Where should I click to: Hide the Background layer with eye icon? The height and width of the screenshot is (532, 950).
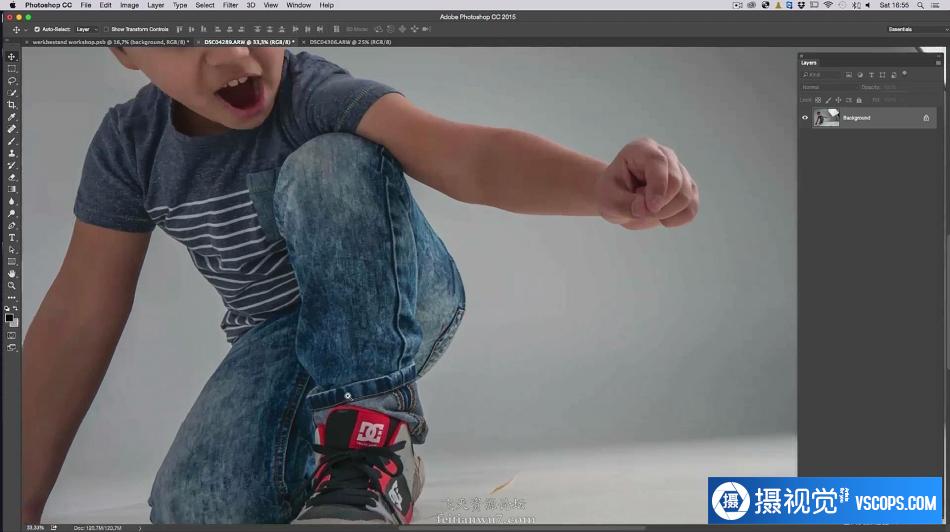pyautogui.click(x=805, y=118)
